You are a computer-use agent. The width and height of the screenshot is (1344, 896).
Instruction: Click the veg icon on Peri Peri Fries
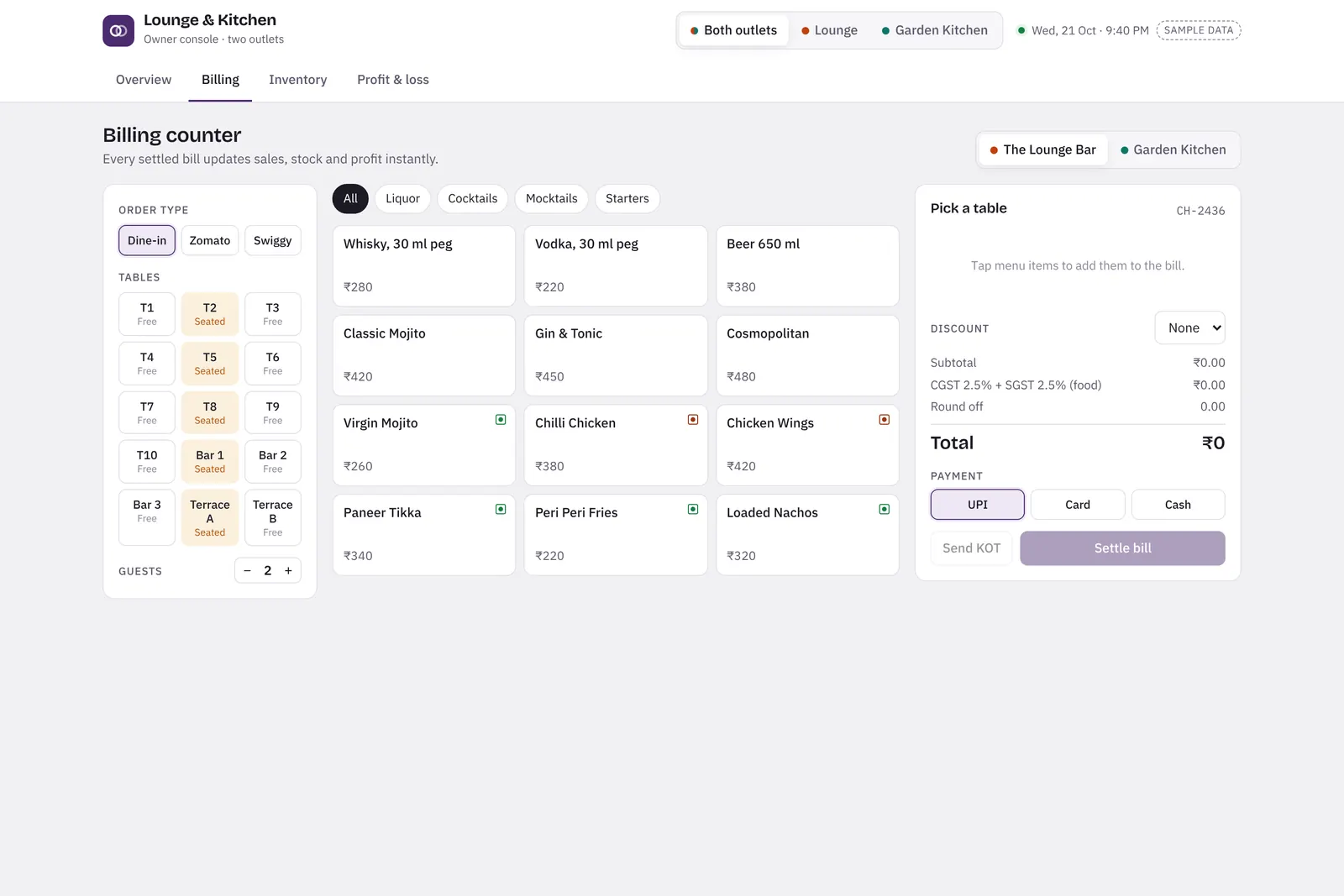(x=693, y=509)
